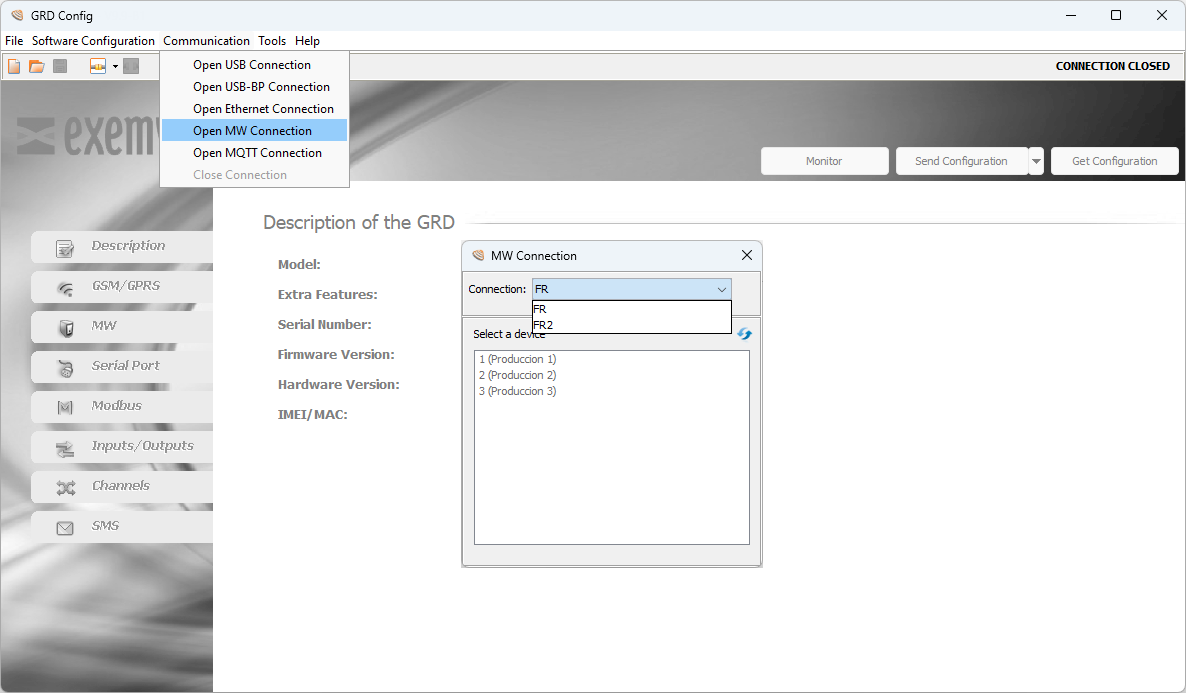Select Open MQTT Connection menu entry

[257, 153]
